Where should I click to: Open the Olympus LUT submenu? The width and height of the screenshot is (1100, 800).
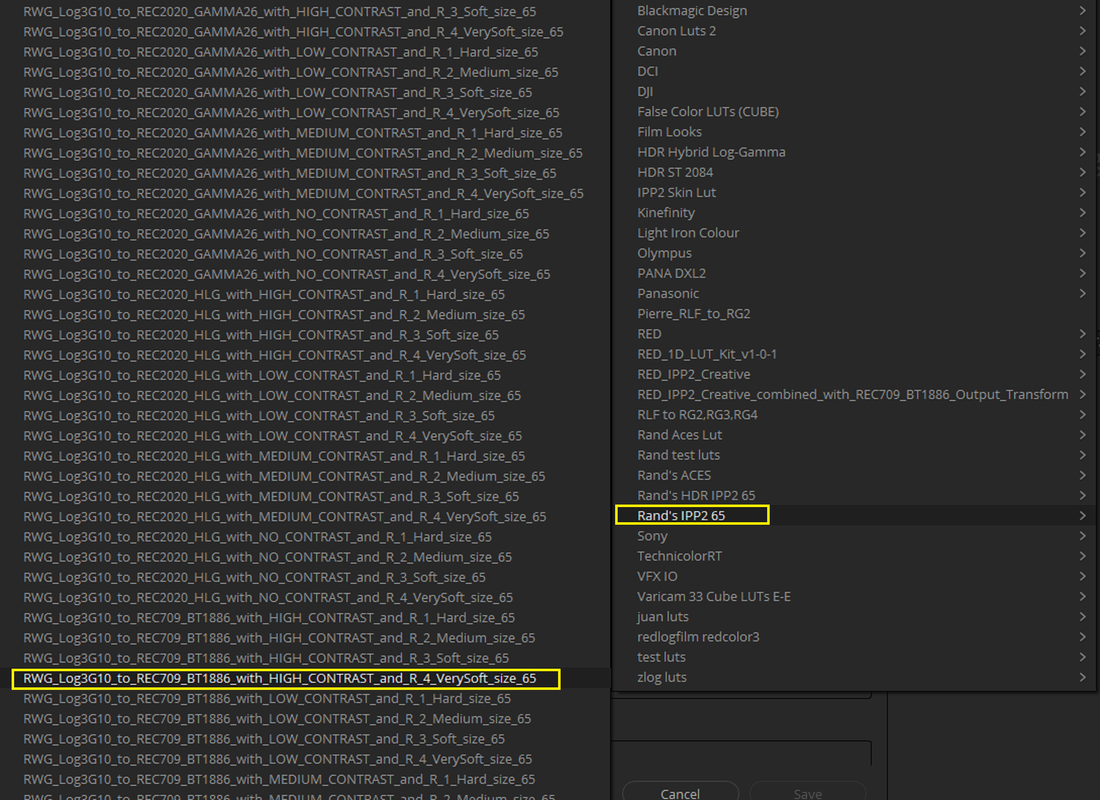coord(854,253)
